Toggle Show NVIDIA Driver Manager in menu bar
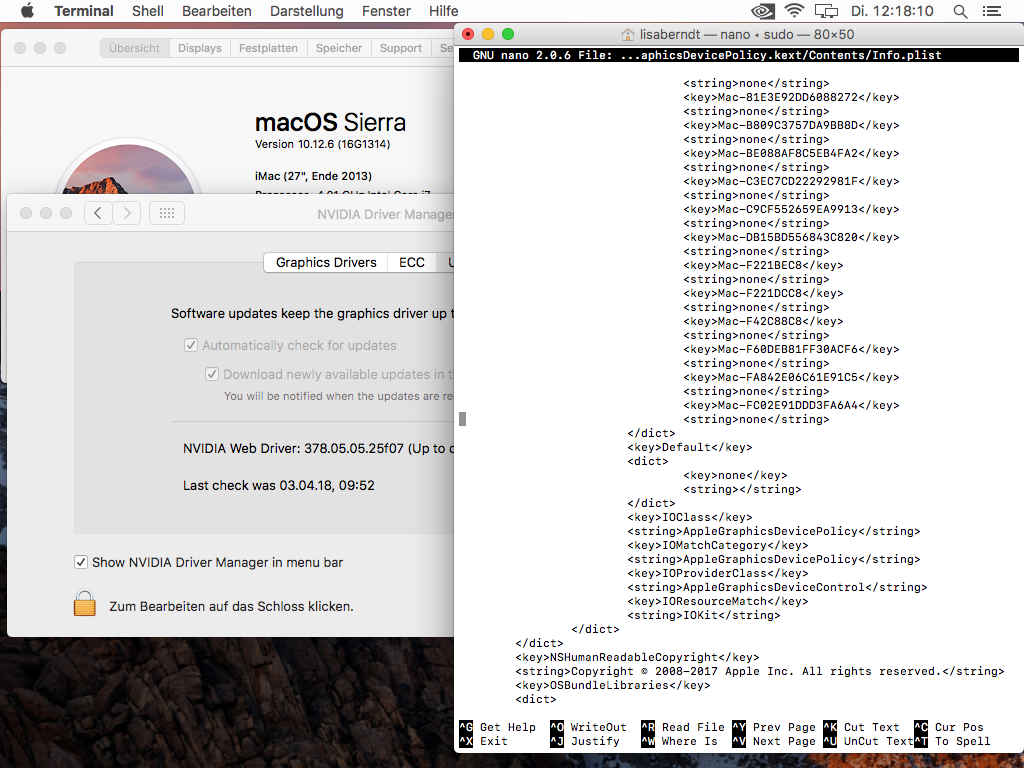1024x768 pixels. click(x=81, y=562)
